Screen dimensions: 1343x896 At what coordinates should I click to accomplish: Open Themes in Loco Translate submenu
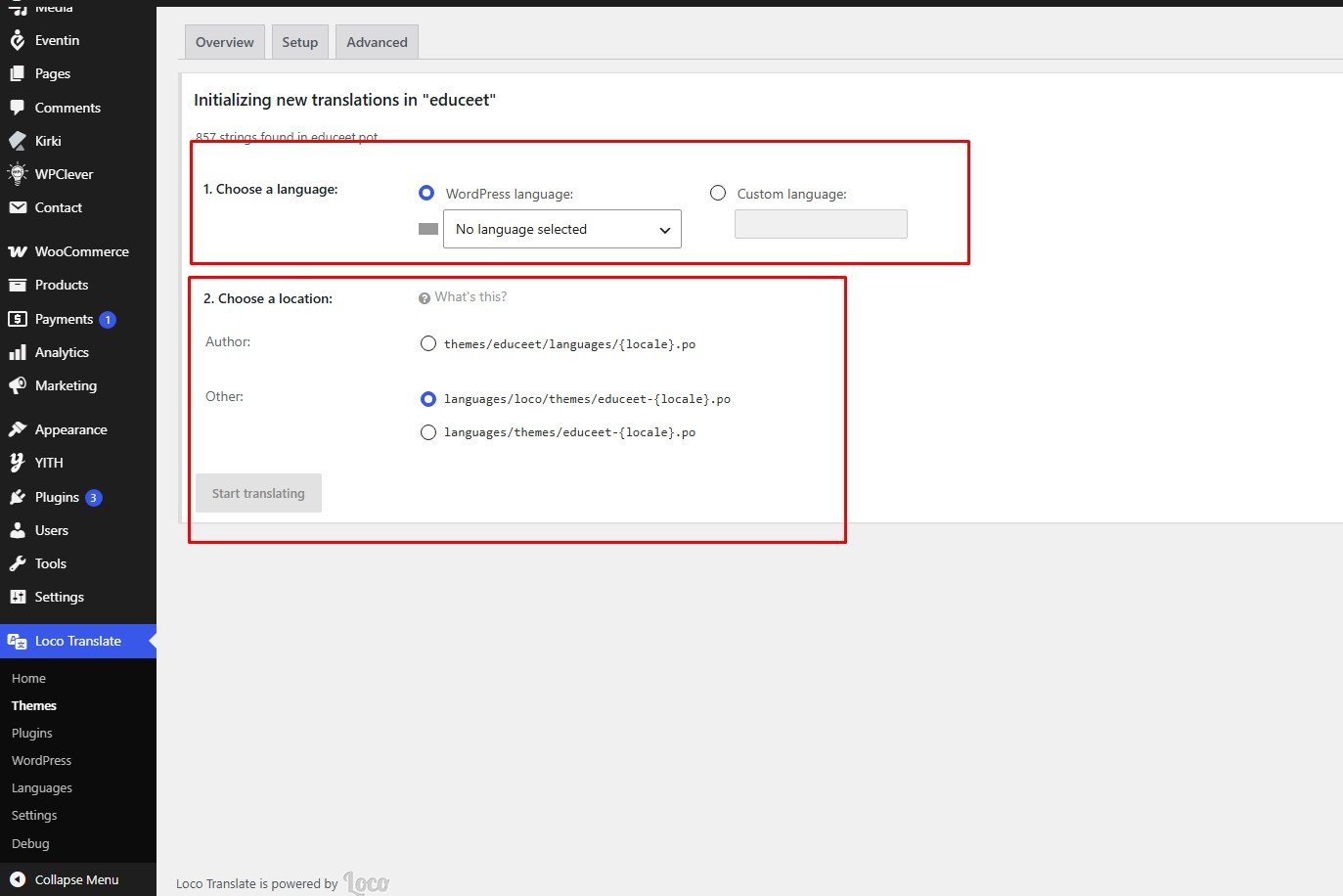[x=34, y=705]
